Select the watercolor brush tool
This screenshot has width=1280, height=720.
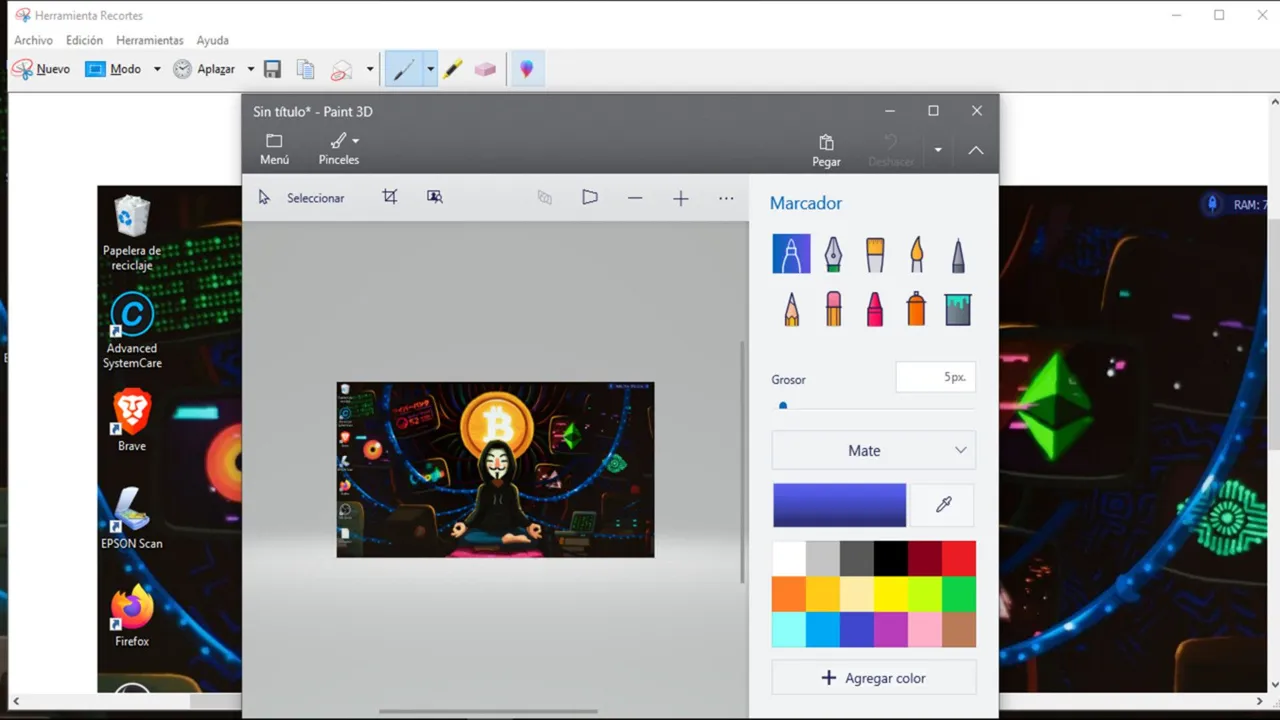tap(916, 254)
